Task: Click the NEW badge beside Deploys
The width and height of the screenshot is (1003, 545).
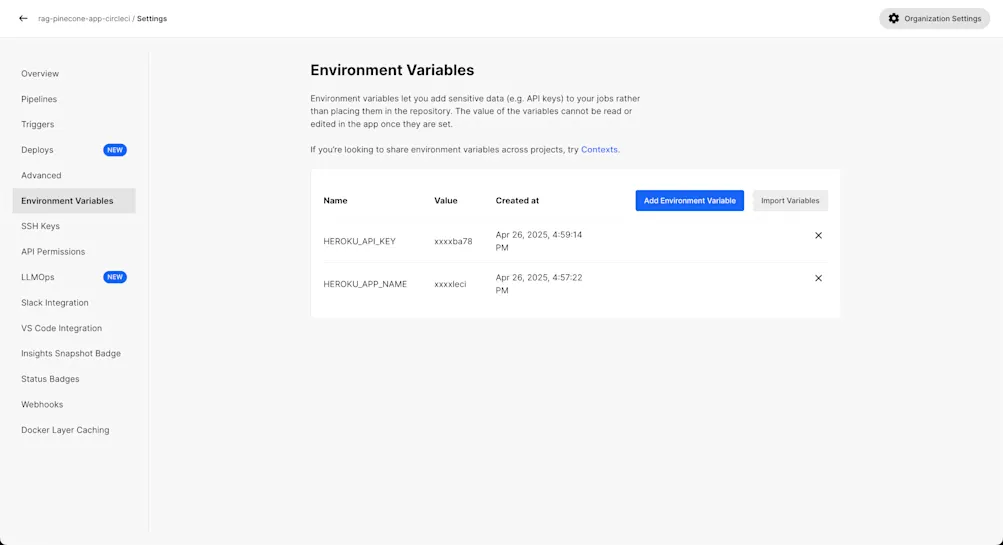Action: 115,150
